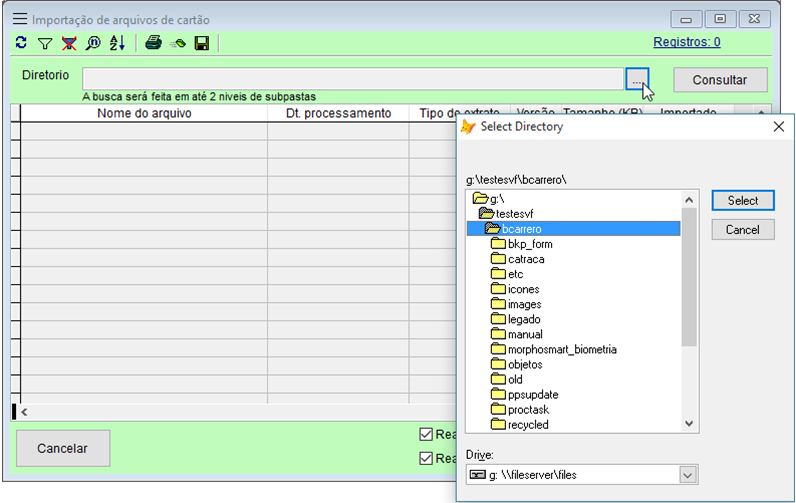Toggle the upper checkbox beside the Cancelar button
Screen dimensions: 796x503
[x=427, y=434]
